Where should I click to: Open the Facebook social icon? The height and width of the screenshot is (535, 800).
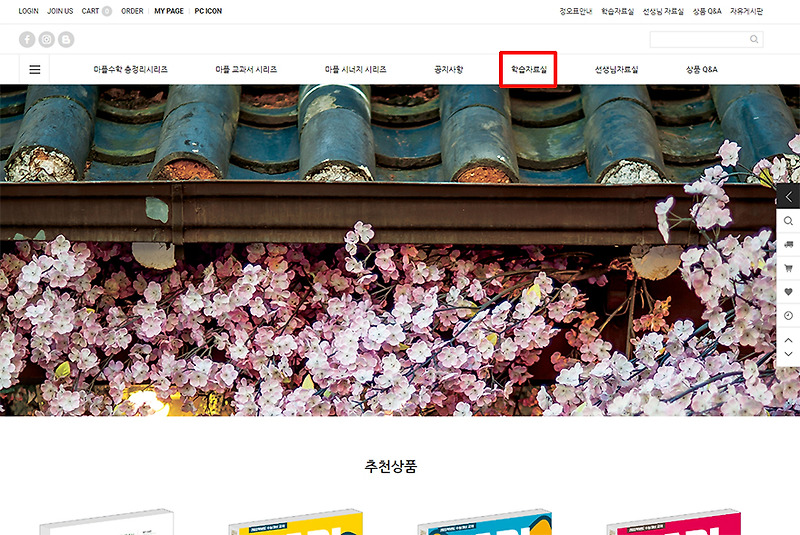(x=27, y=39)
